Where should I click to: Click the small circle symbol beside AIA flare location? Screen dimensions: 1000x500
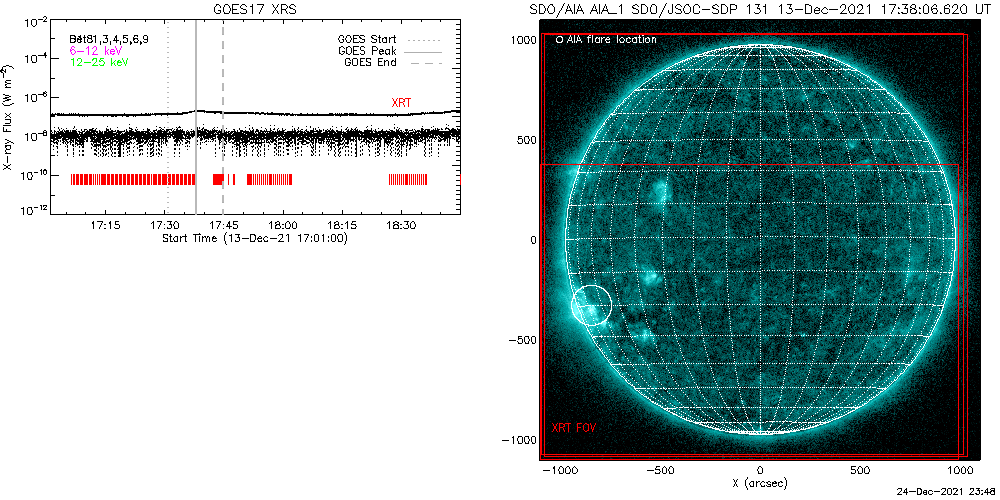click(559, 40)
